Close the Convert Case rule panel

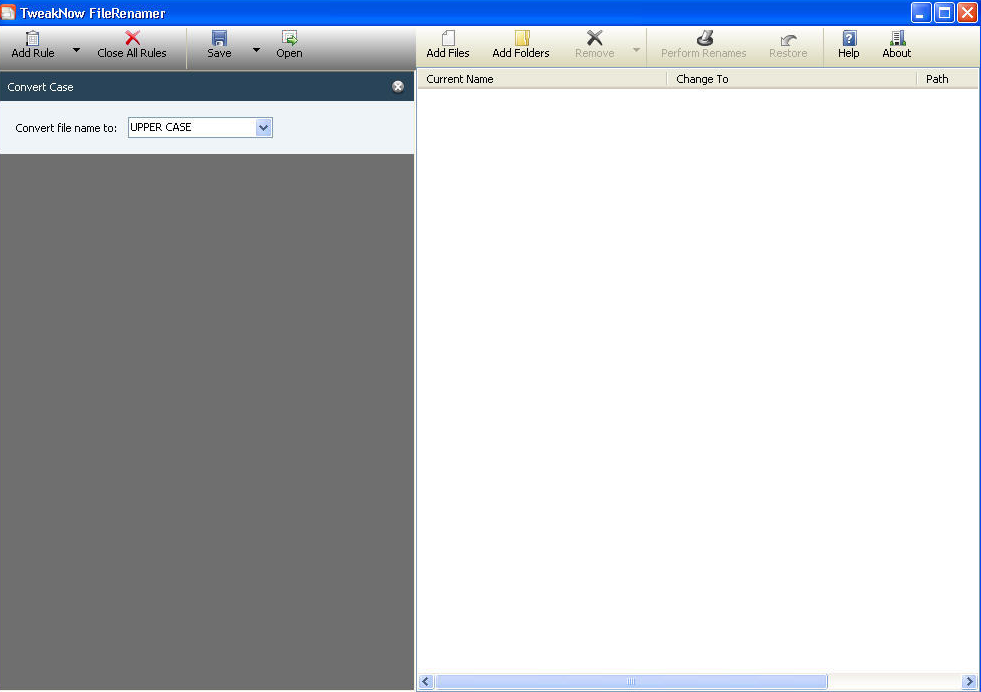tap(398, 87)
